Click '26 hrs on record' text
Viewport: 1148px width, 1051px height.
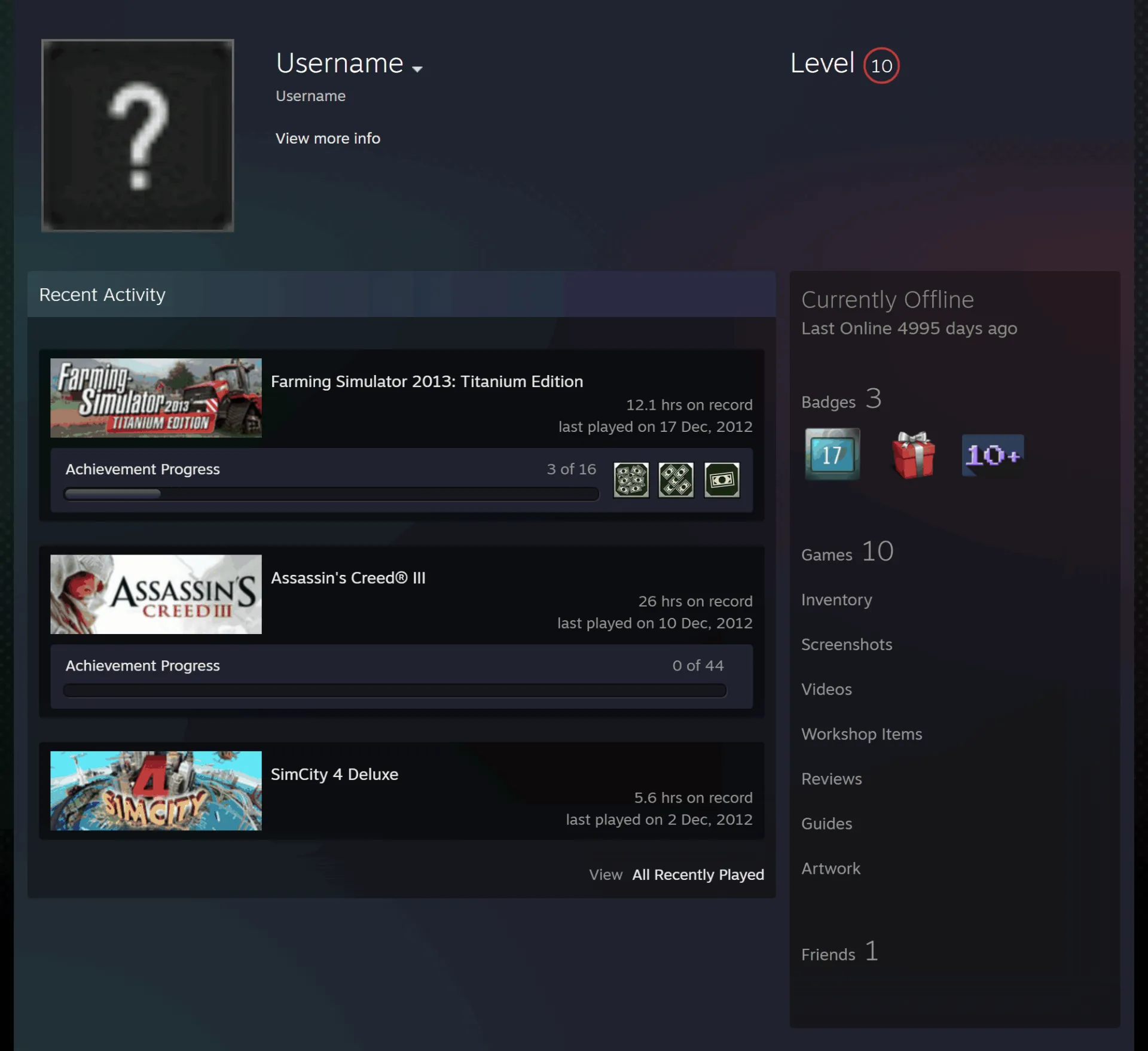pyautogui.click(x=695, y=601)
